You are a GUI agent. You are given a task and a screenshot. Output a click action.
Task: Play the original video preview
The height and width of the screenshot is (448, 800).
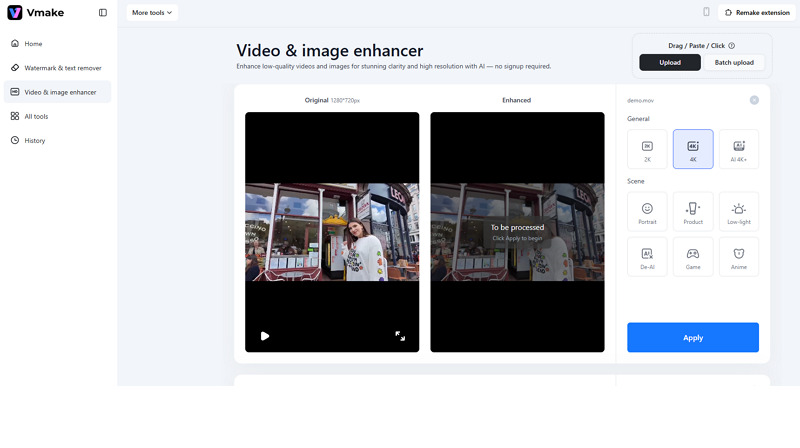point(265,336)
